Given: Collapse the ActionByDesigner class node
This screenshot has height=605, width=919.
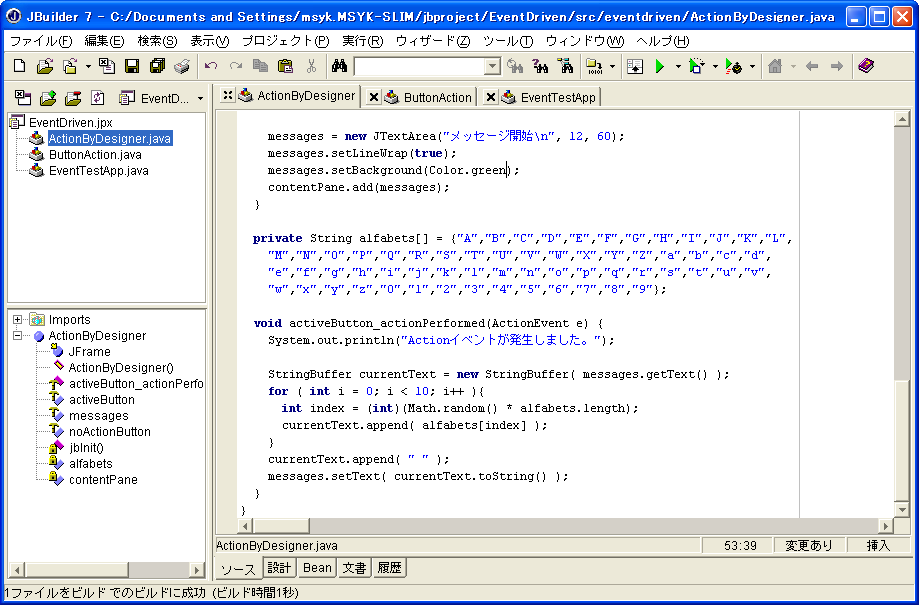Looking at the screenshot, I should pyautogui.click(x=18, y=336).
